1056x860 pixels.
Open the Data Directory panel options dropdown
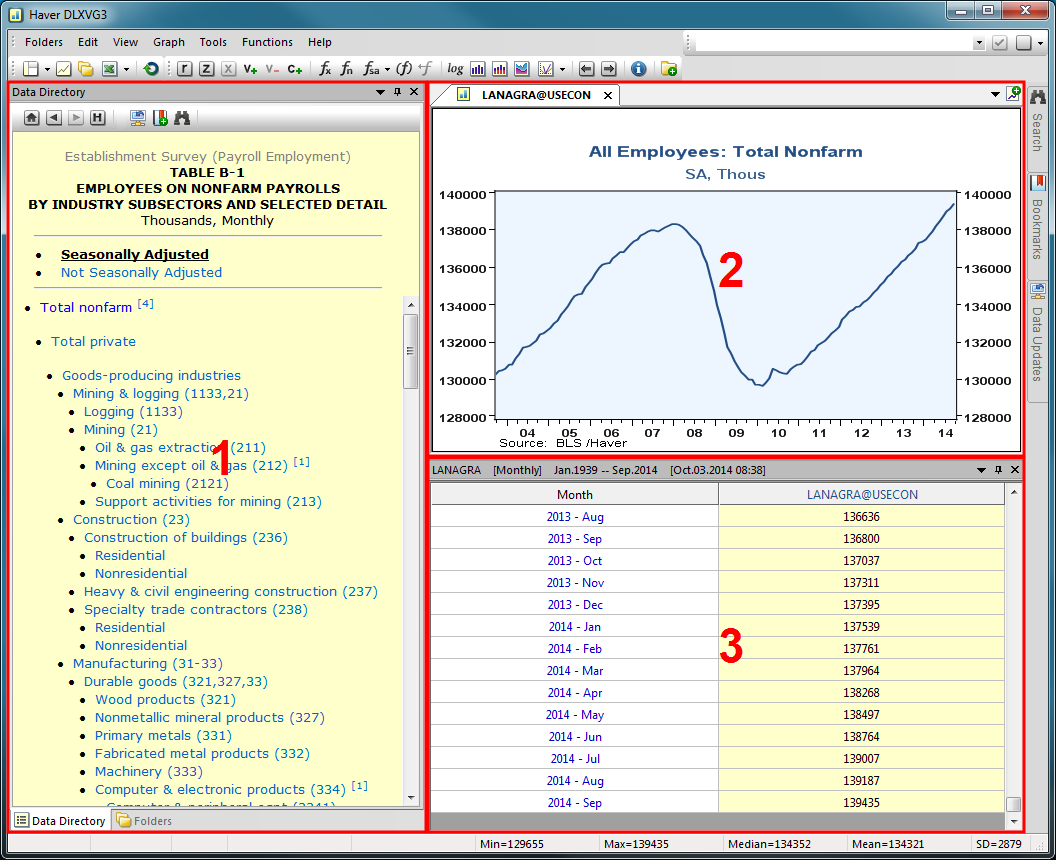(381, 92)
